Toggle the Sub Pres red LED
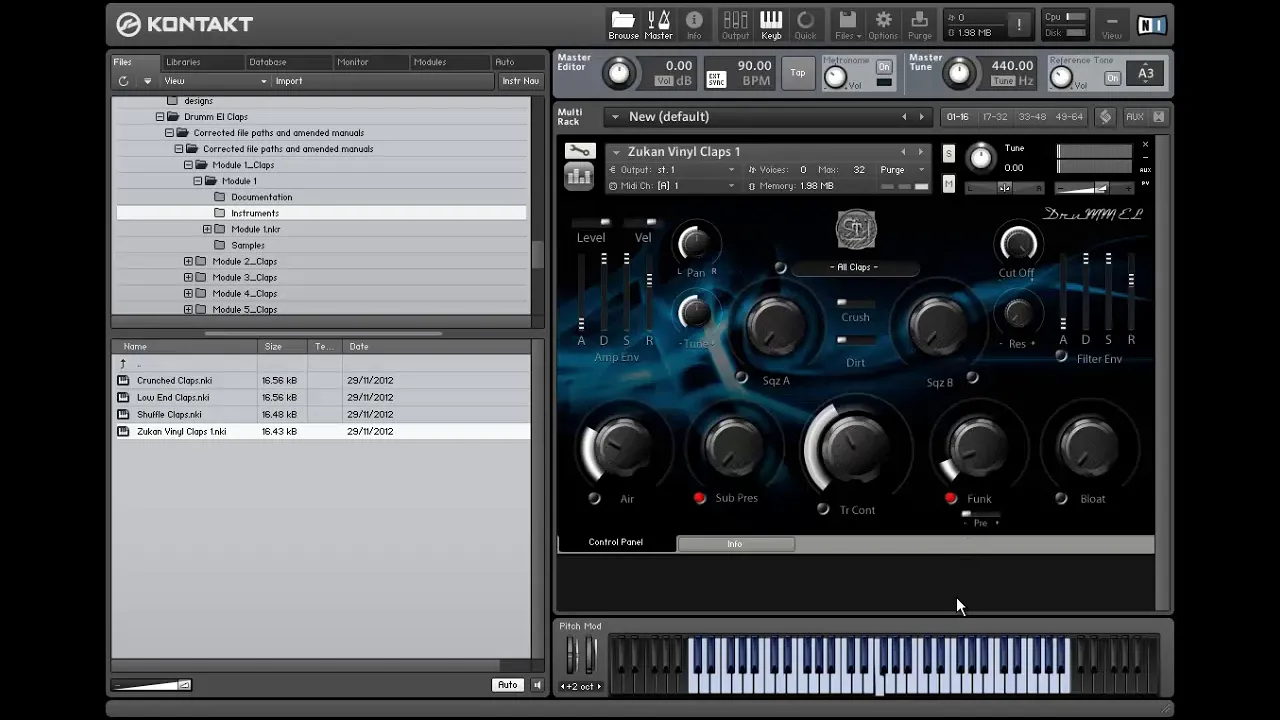This screenshot has width=1280, height=720. click(699, 498)
